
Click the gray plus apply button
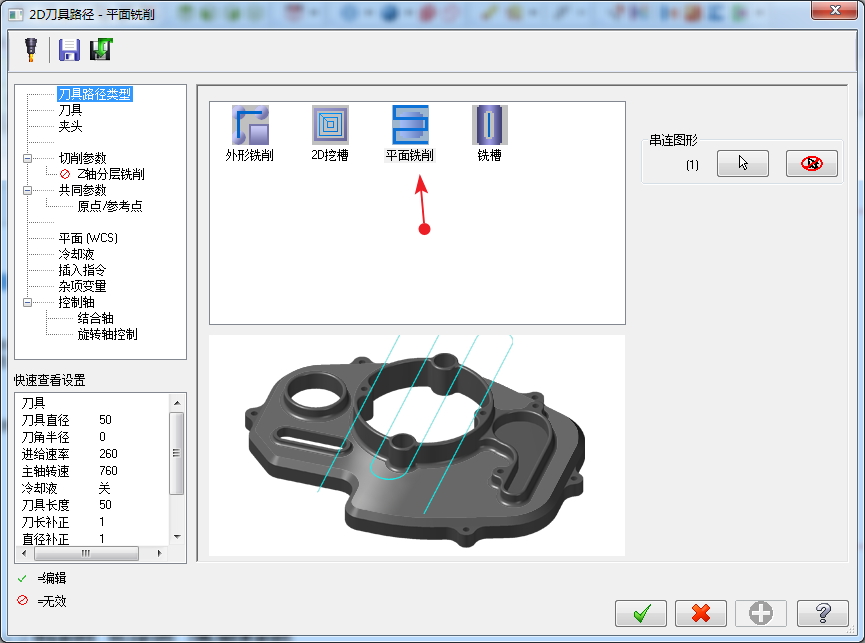coord(761,613)
